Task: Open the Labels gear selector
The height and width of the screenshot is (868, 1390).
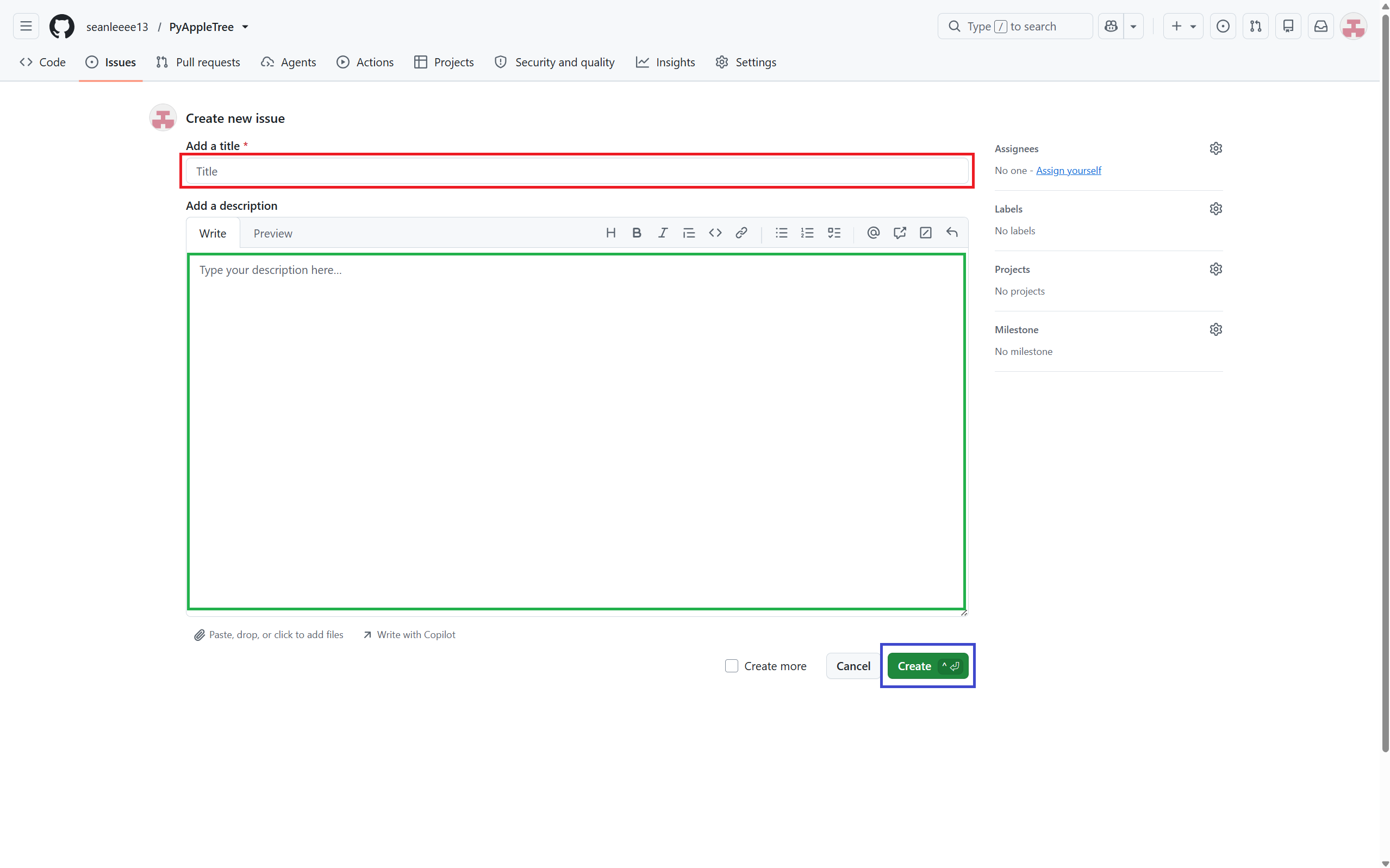Action: (x=1216, y=209)
